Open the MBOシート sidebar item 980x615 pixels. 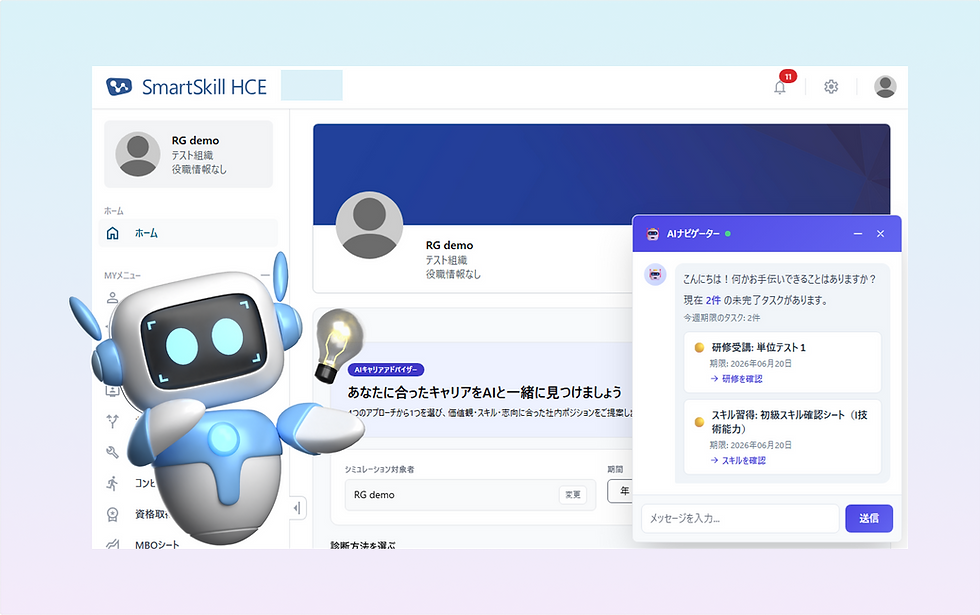(x=157, y=544)
